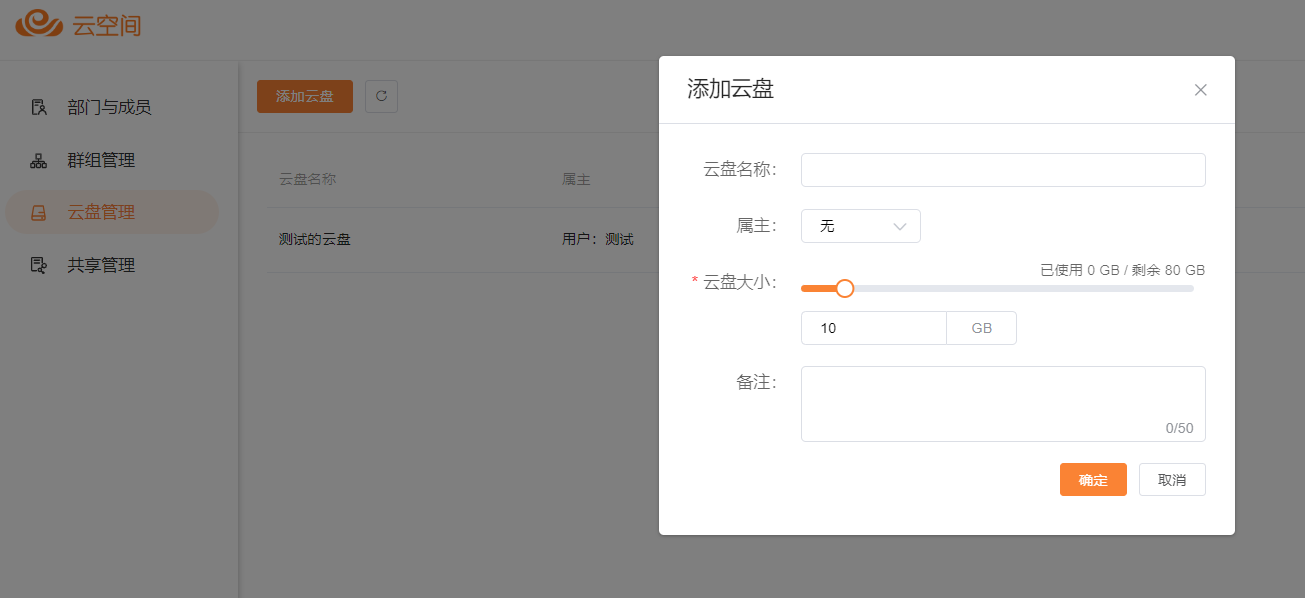Click the 属主 table column header

(x=576, y=180)
